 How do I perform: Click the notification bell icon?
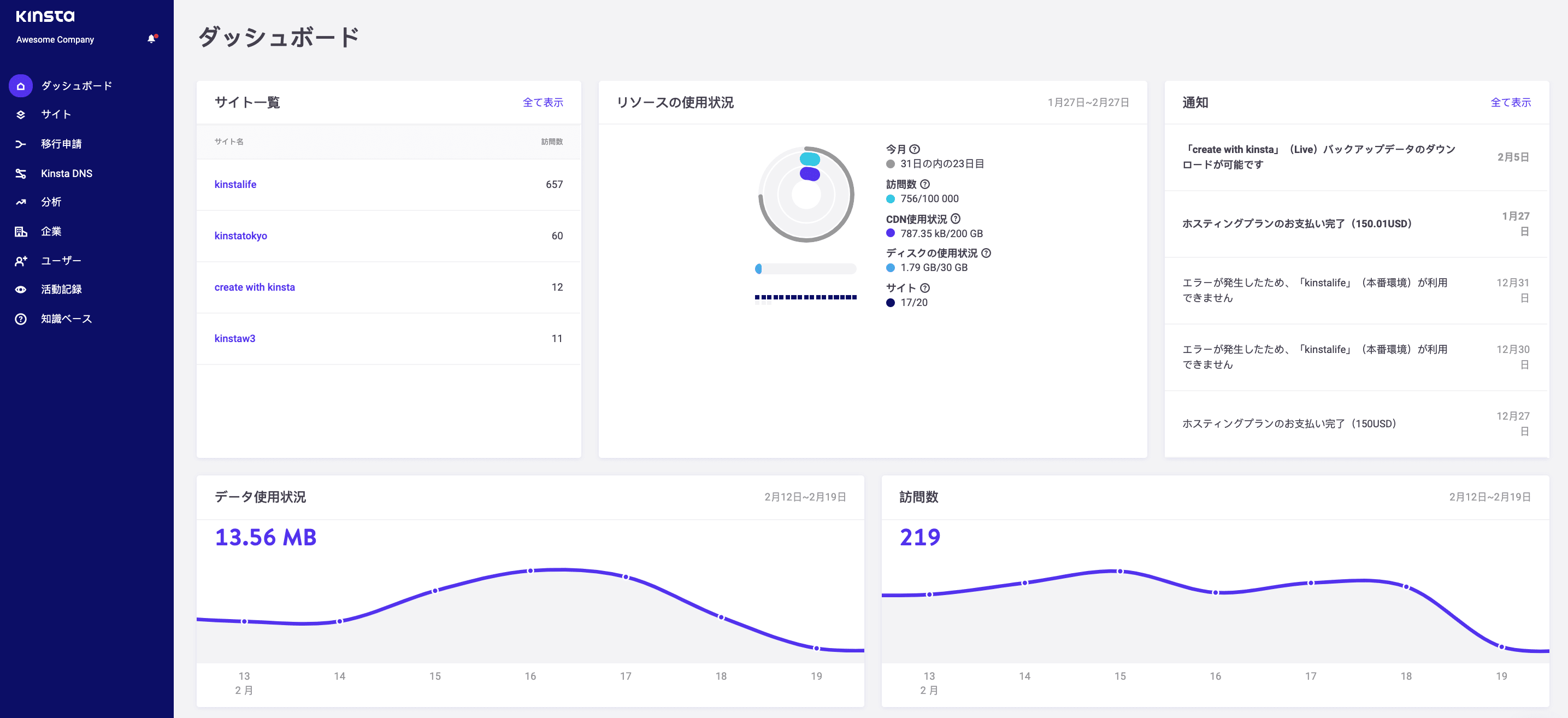(x=150, y=37)
